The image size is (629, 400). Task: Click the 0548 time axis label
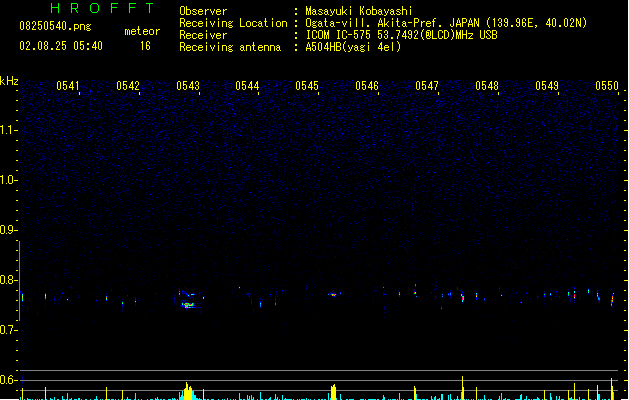[x=487, y=86]
